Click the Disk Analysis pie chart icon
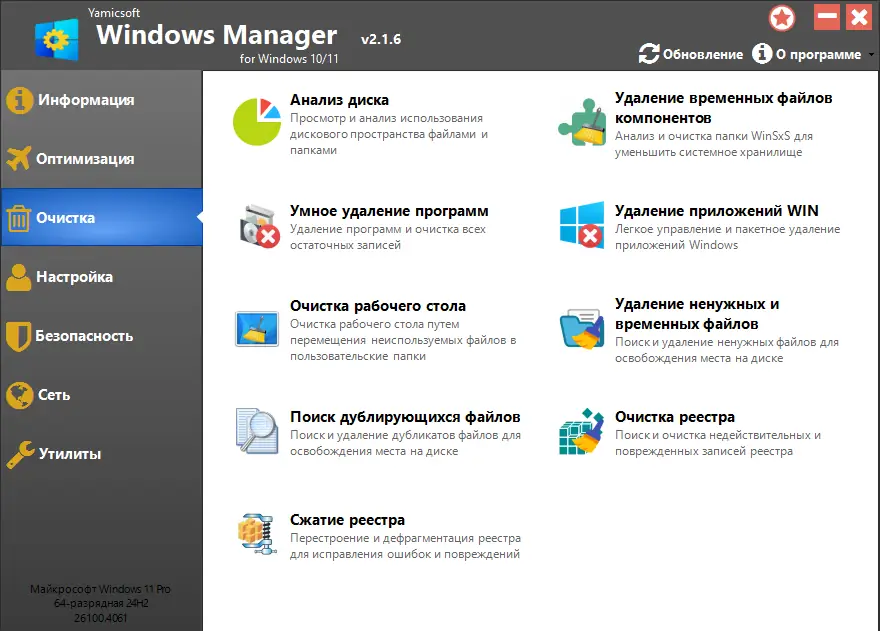The width and height of the screenshot is (880, 631). point(256,122)
